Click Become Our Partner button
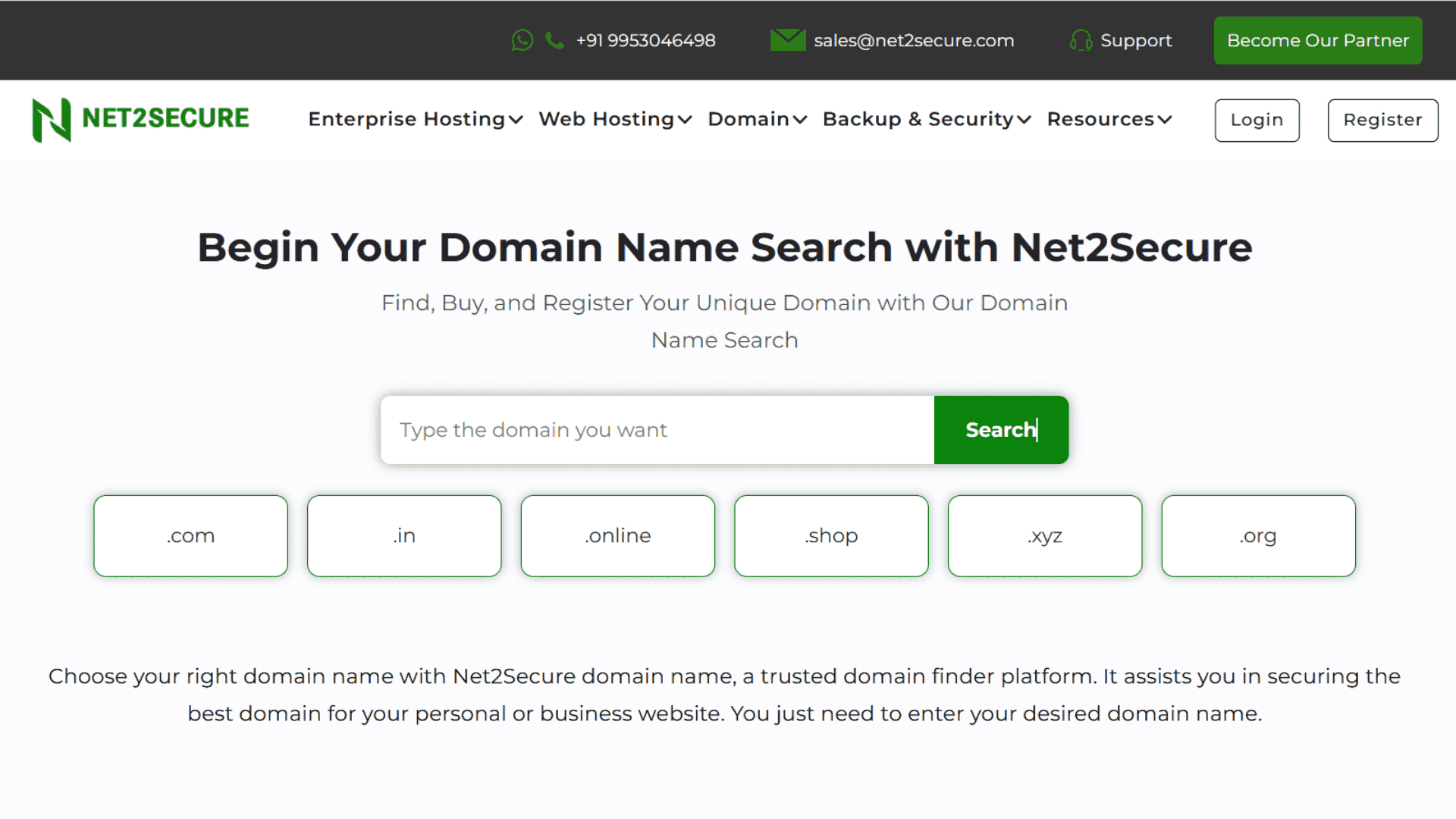Screen dimensions: 1456x819 1317,40
